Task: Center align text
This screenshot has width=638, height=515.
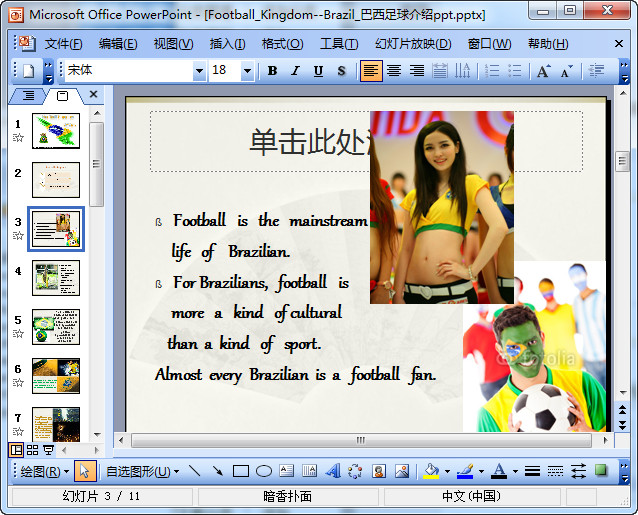Action: (394, 71)
